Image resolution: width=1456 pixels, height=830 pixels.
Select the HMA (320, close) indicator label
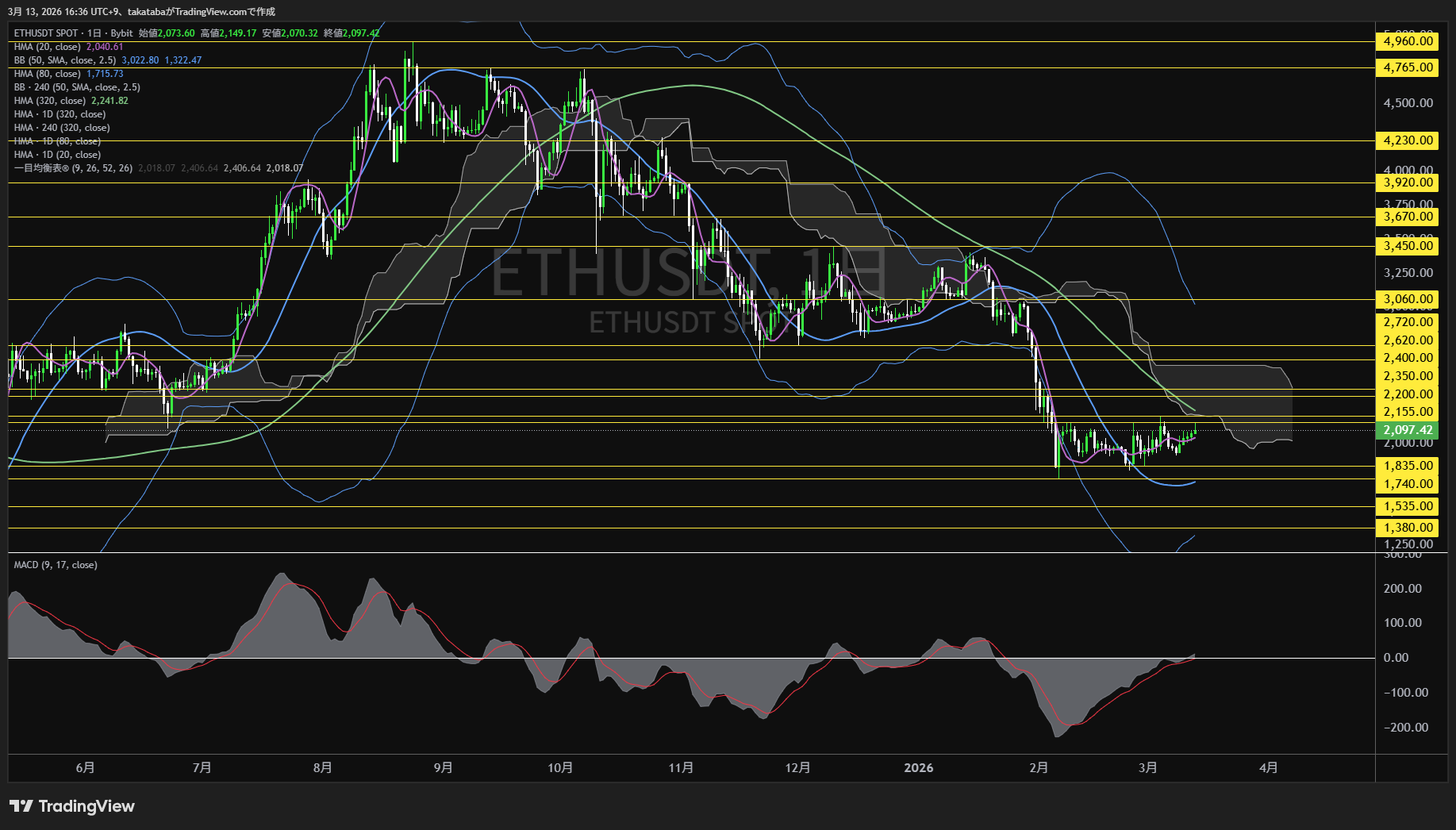pos(49,101)
